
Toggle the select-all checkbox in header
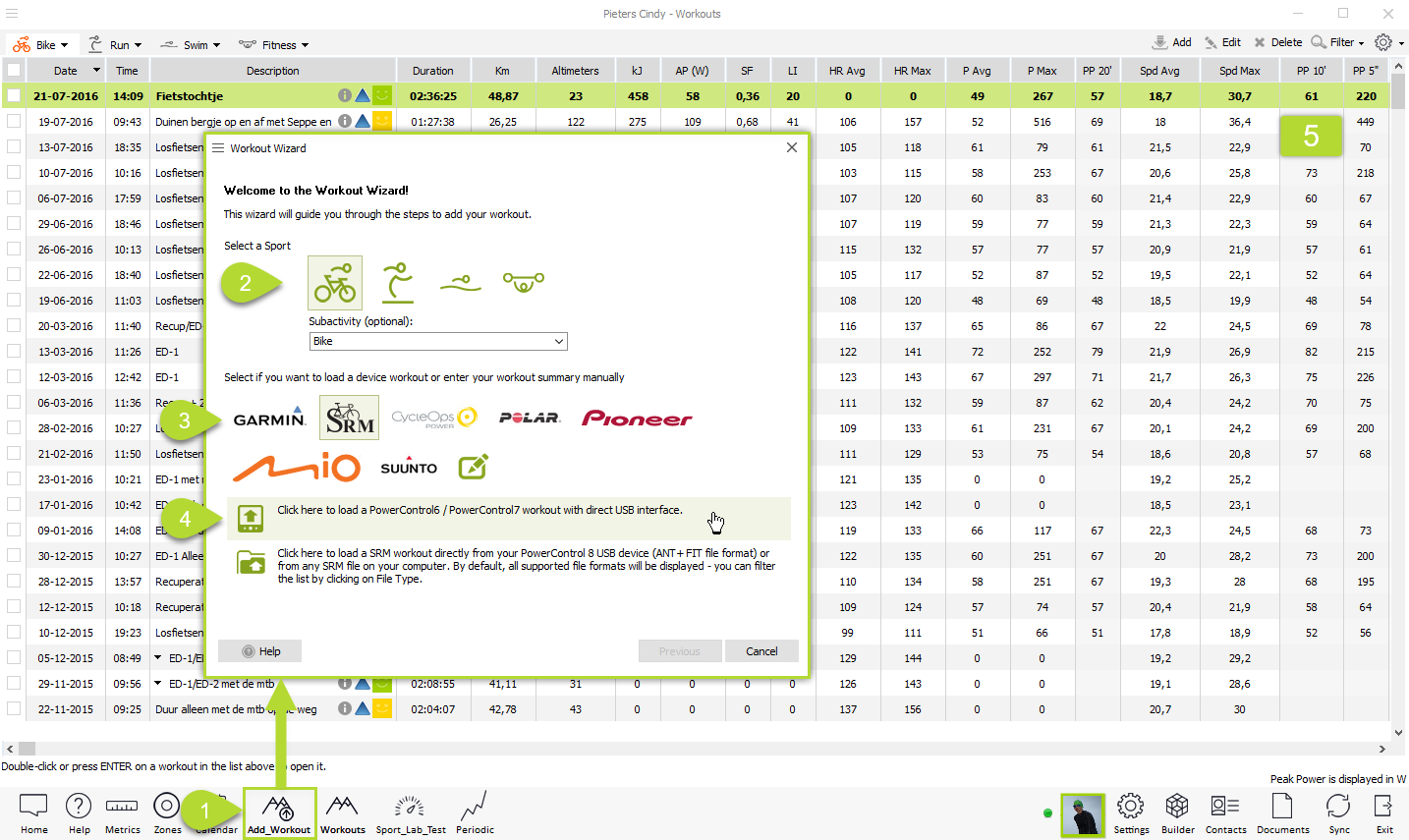click(14, 71)
